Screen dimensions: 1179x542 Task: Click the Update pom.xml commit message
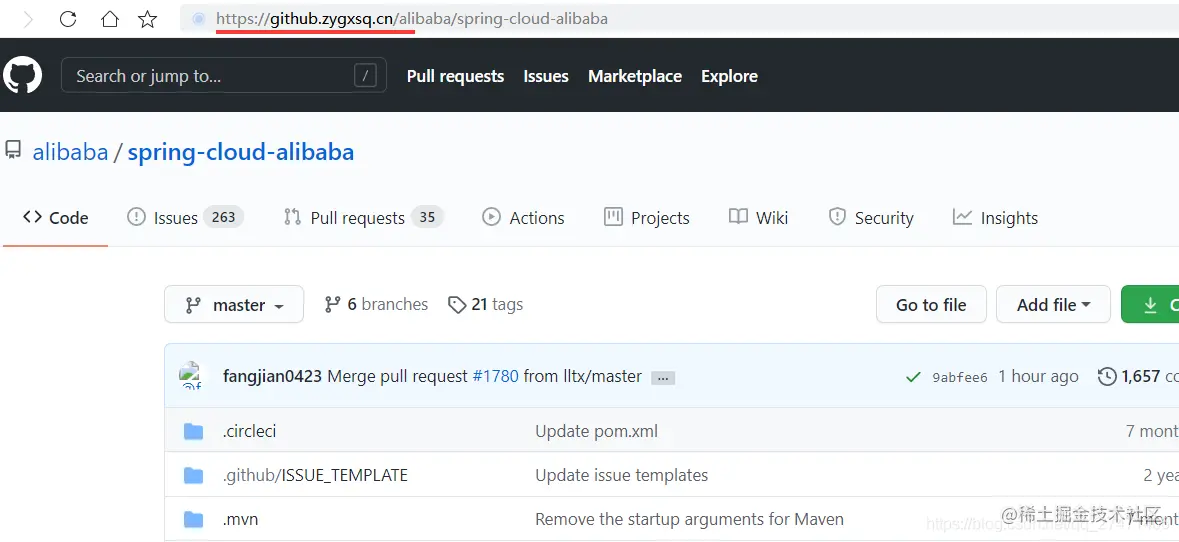click(x=596, y=431)
